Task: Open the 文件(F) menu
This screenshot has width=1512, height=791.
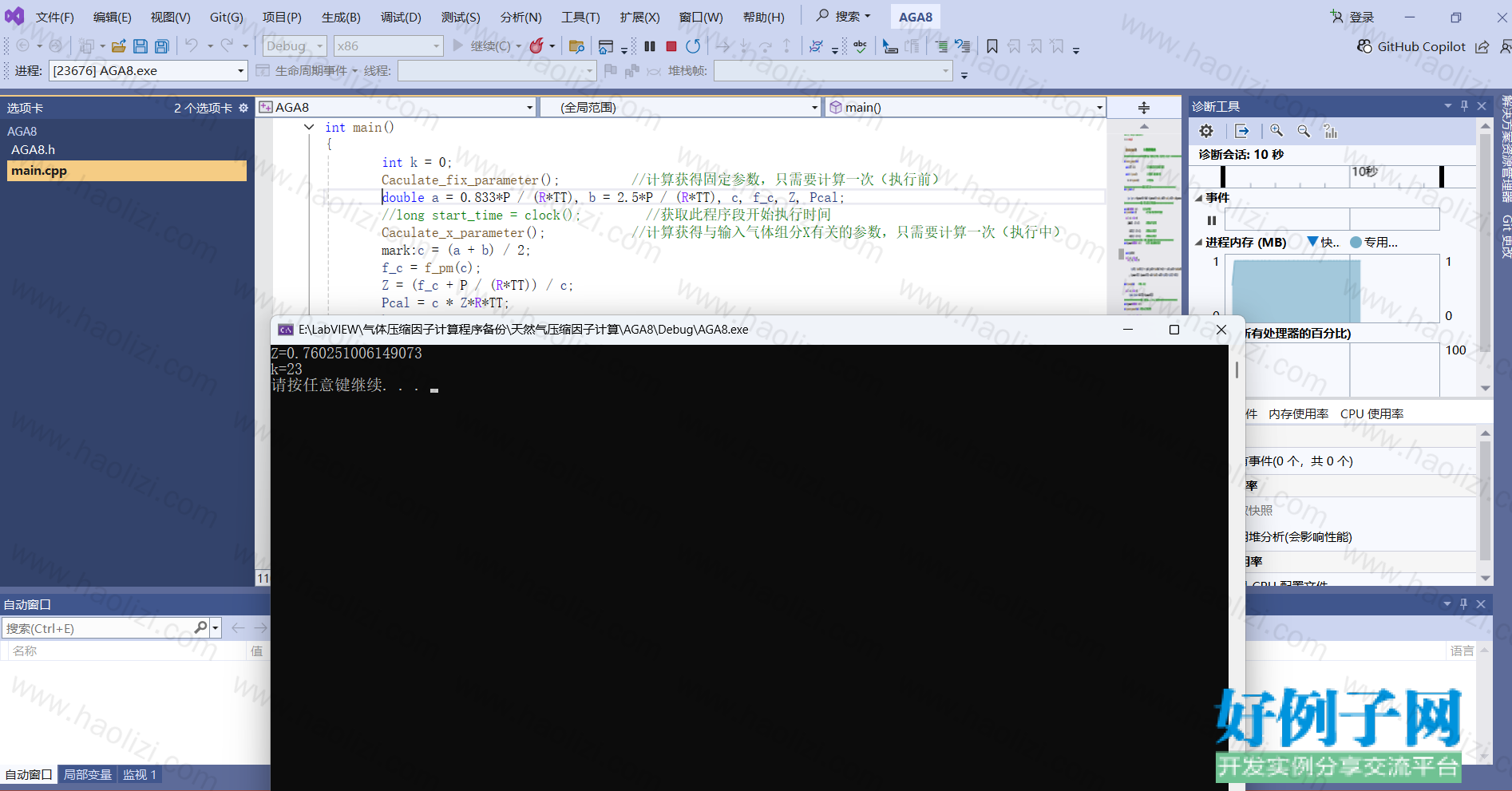Action: pyautogui.click(x=55, y=17)
